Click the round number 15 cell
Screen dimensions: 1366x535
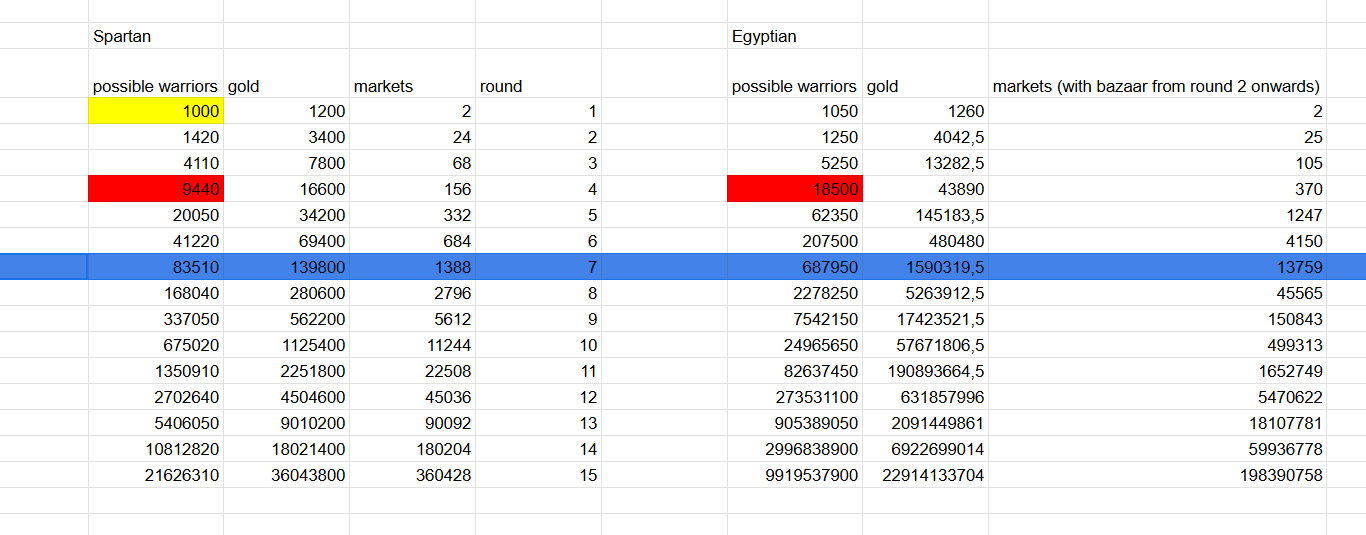tap(538, 475)
